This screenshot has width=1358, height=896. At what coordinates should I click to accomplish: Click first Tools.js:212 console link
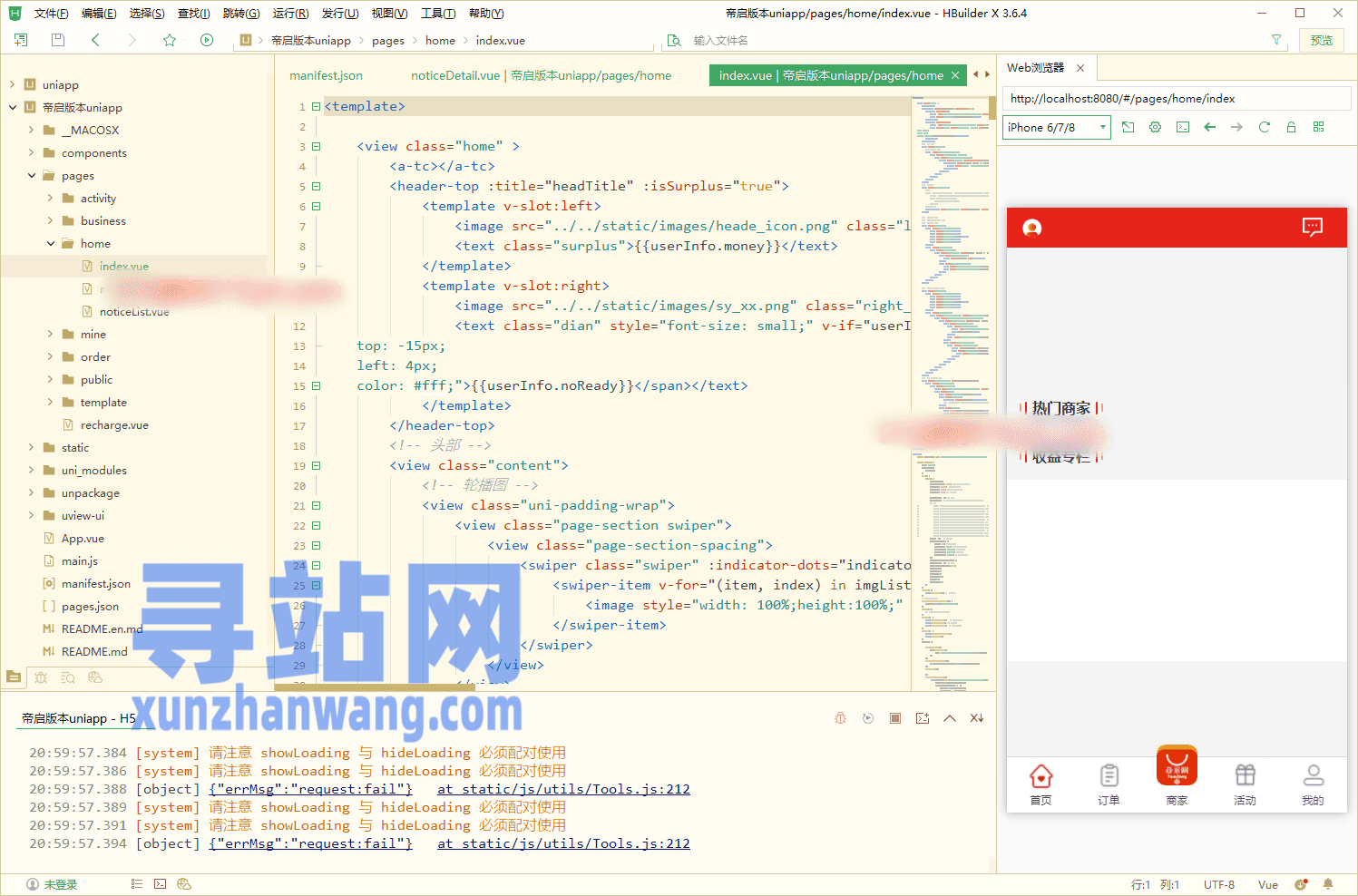pyautogui.click(x=563, y=789)
